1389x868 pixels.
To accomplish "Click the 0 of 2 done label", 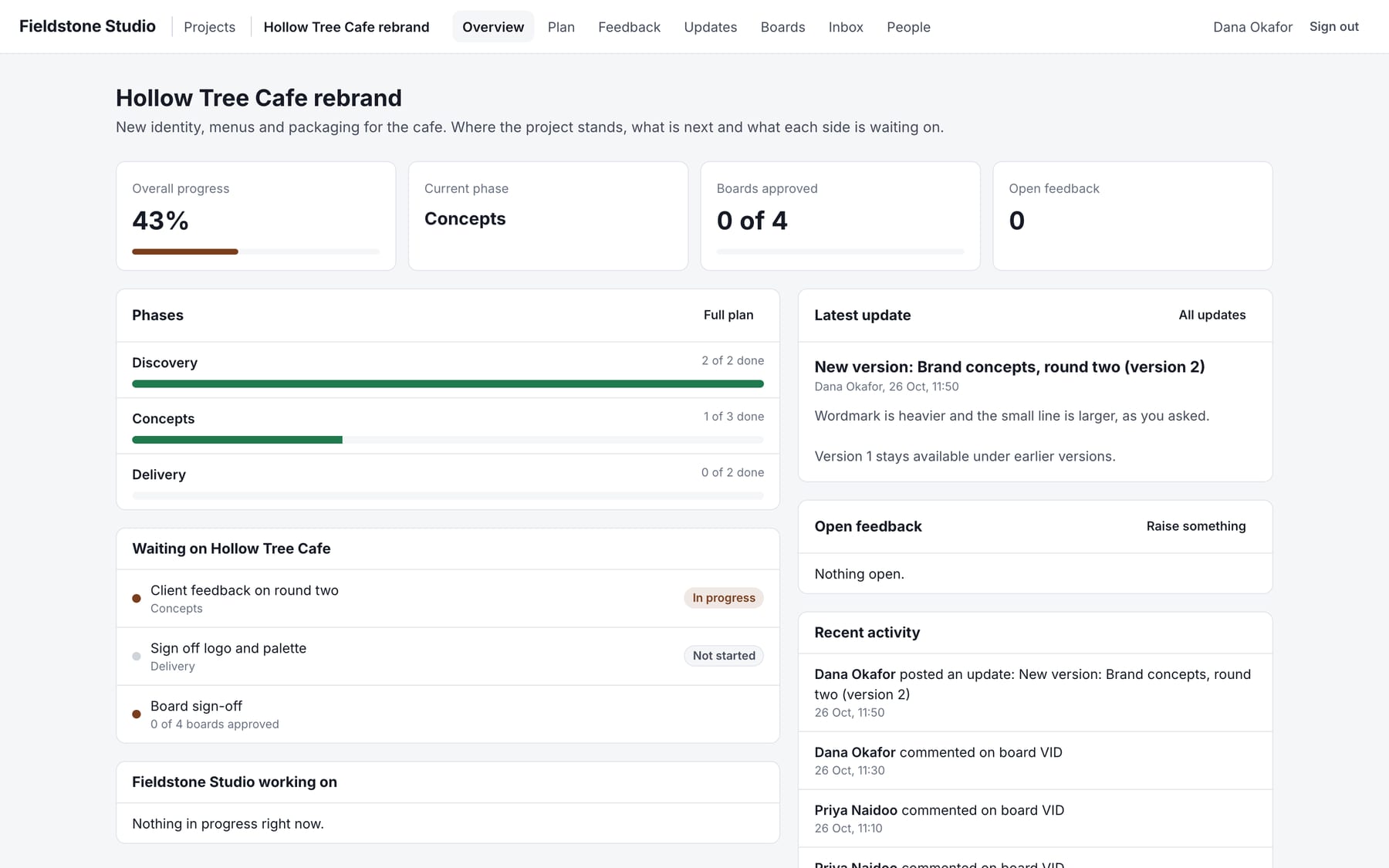I will coord(732,472).
